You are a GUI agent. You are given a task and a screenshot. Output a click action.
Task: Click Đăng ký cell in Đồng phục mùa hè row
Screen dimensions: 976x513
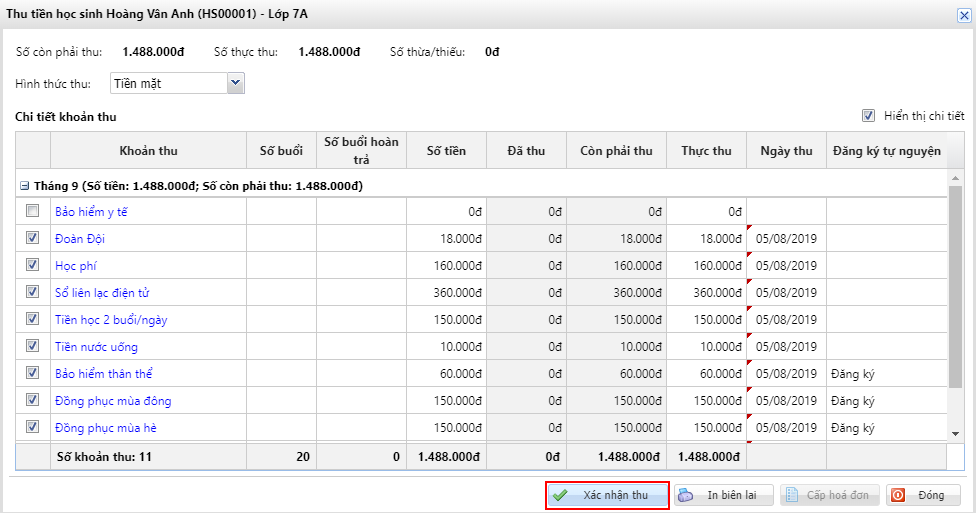[886, 428]
